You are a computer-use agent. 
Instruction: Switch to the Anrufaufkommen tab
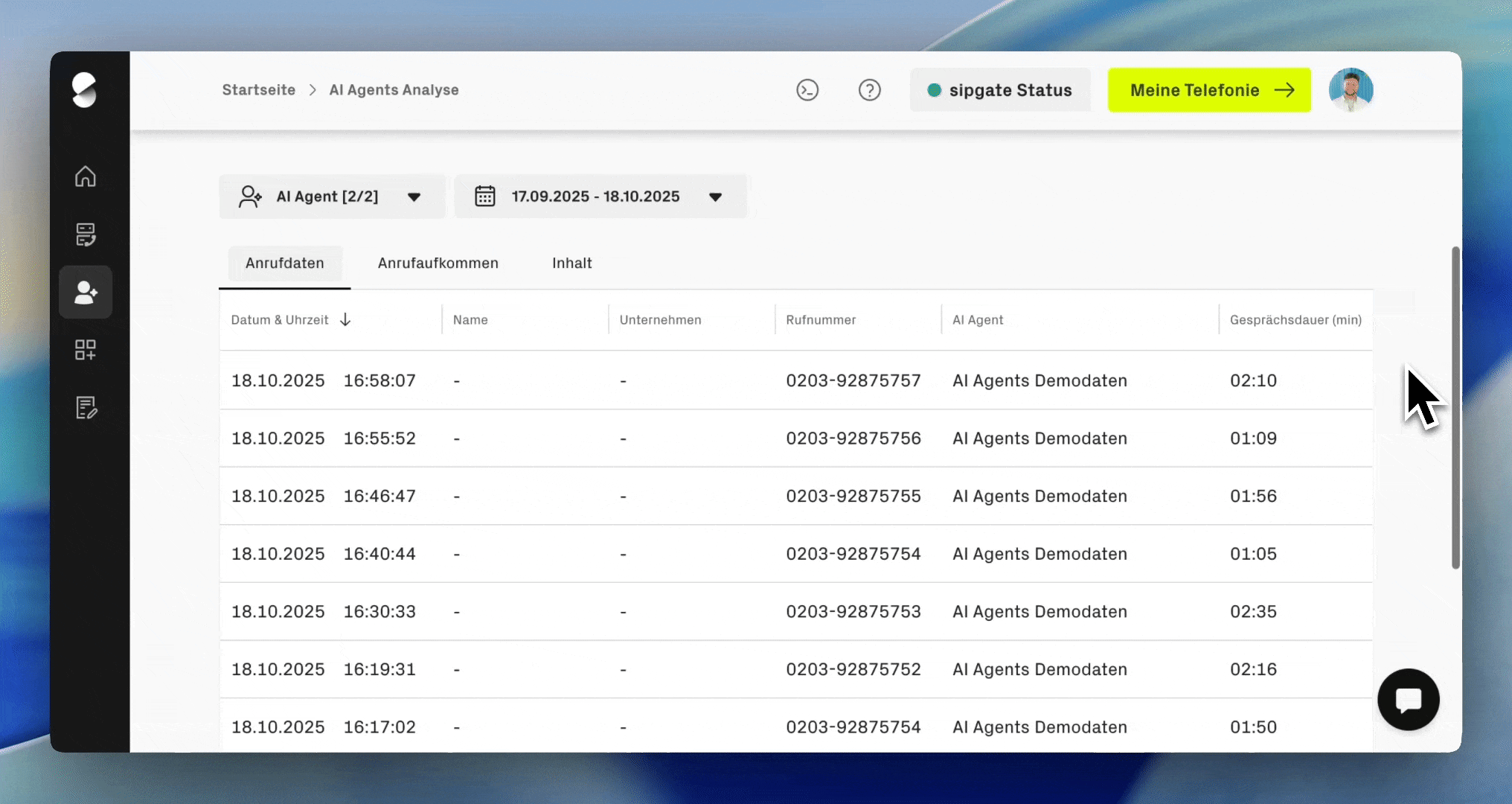tap(438, 264)
